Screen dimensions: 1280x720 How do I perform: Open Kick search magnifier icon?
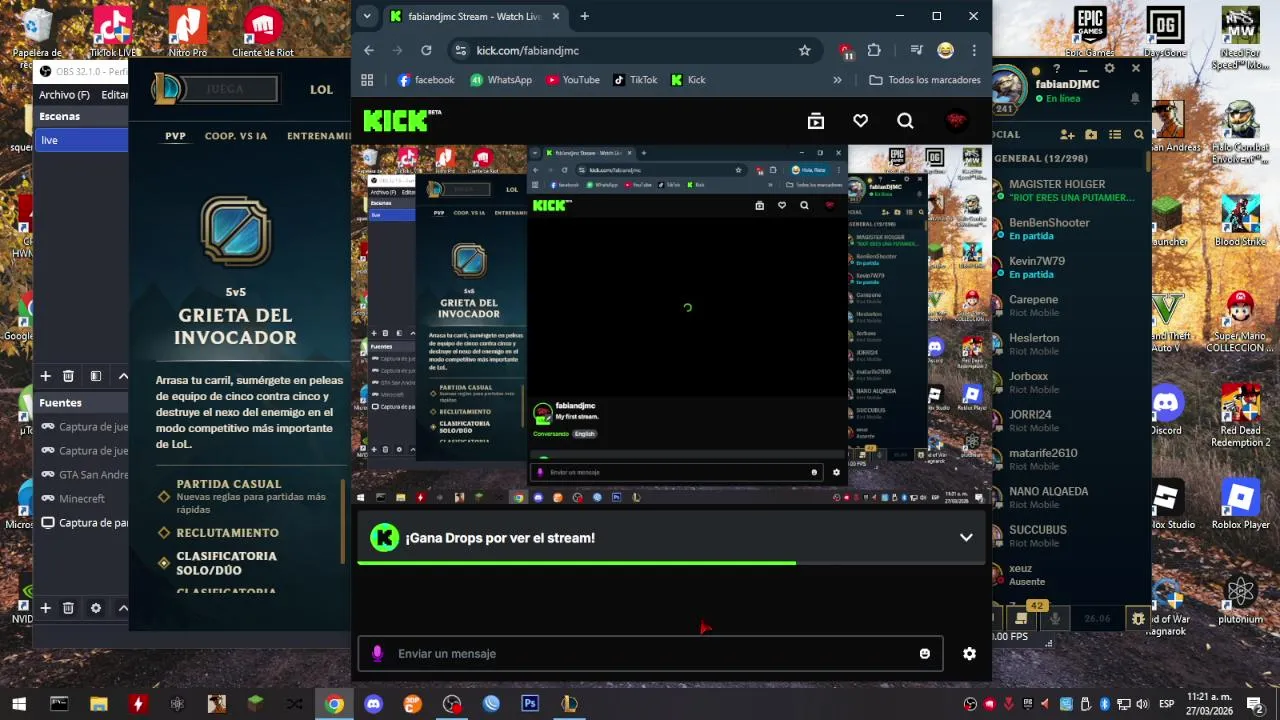click(905, 121)
